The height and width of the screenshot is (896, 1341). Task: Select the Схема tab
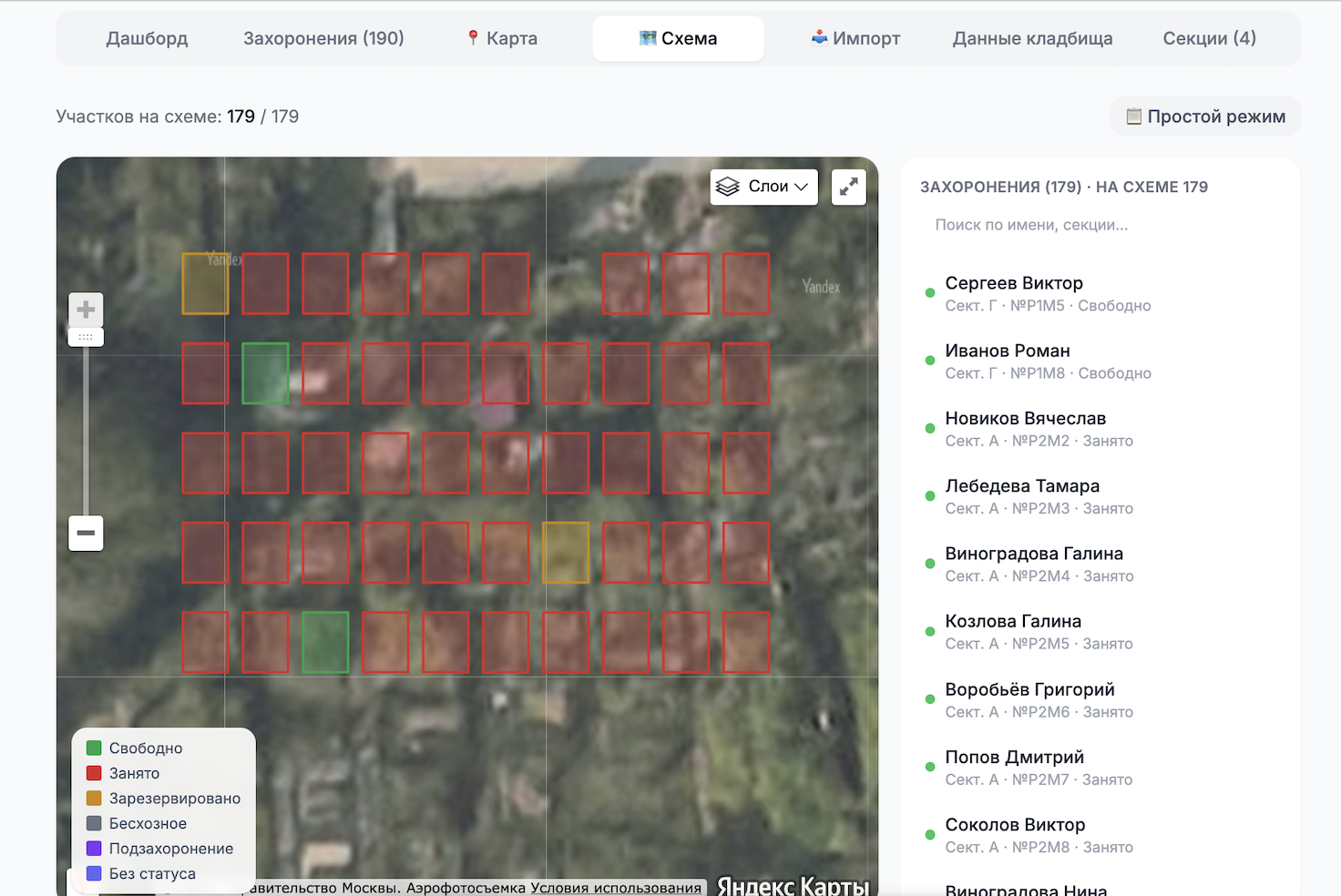coord(678,38)
